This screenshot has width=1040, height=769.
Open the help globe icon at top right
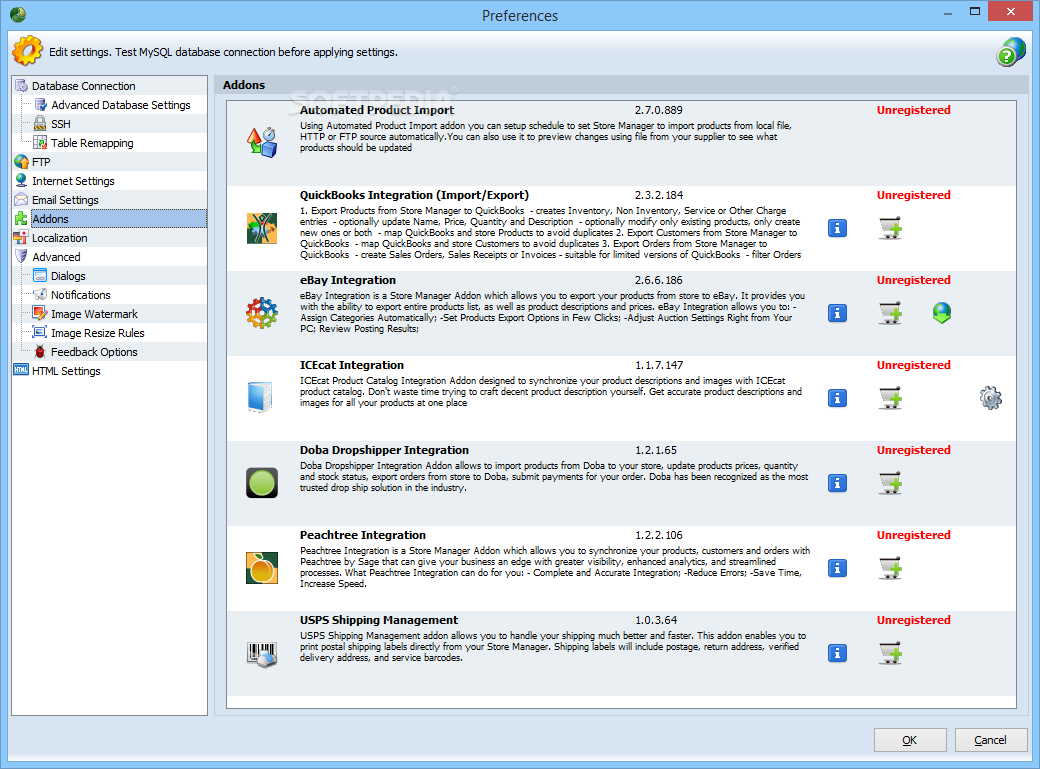point(1011,52)
